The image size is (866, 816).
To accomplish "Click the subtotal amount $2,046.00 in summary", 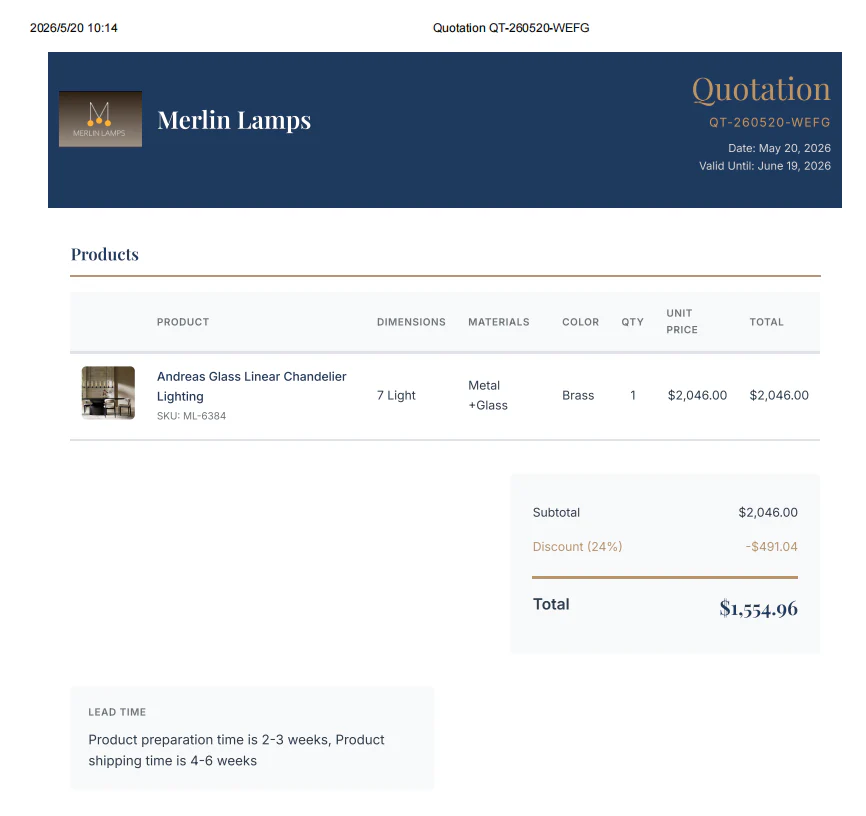I will tap(768, 513).
